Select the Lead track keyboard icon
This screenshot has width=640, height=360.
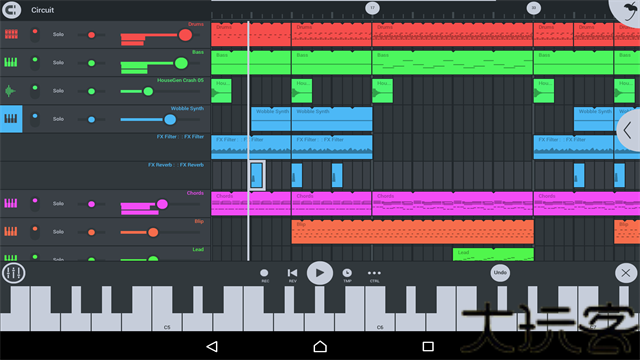[11, 258]
